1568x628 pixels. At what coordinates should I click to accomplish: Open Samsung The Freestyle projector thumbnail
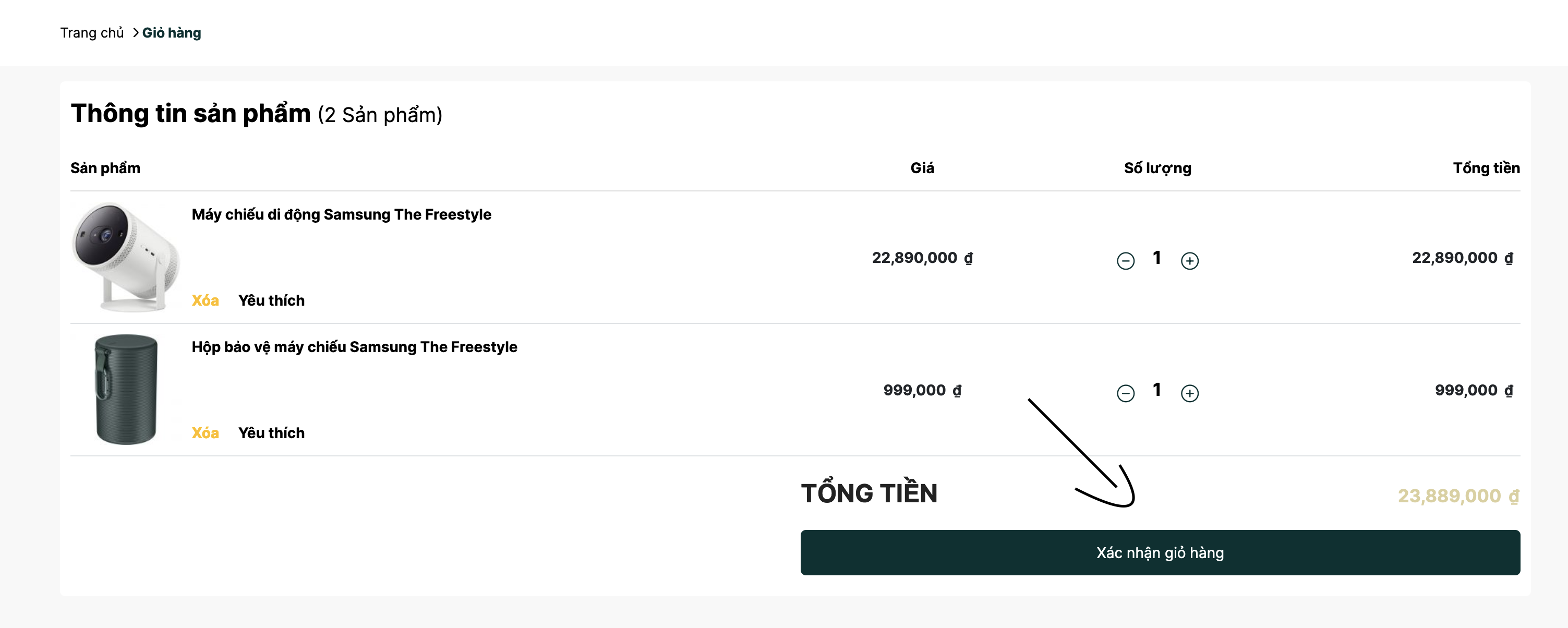click(x=126, y=258)
